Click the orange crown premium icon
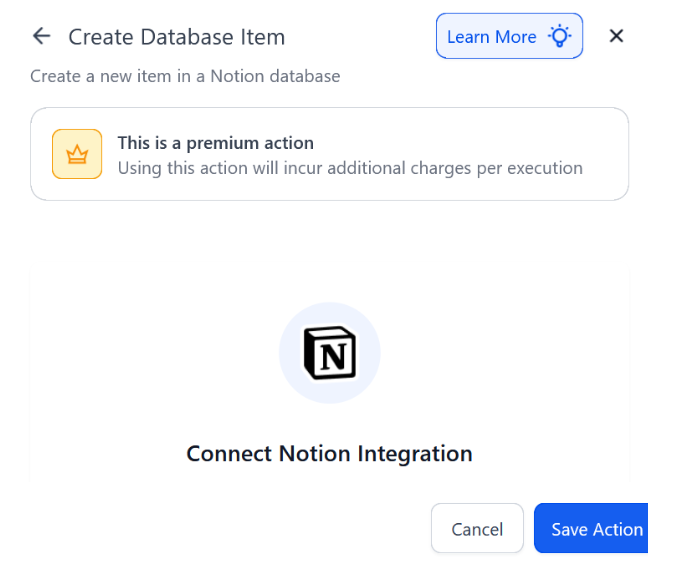 [x=77, y=154]
